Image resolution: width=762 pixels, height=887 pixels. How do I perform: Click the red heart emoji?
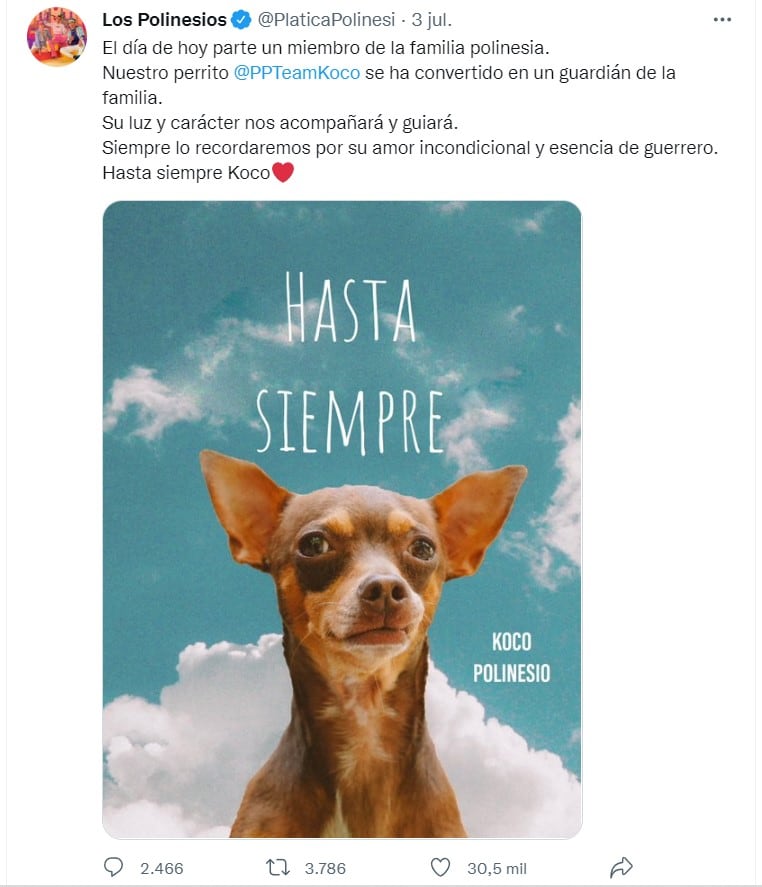[283, 172]
